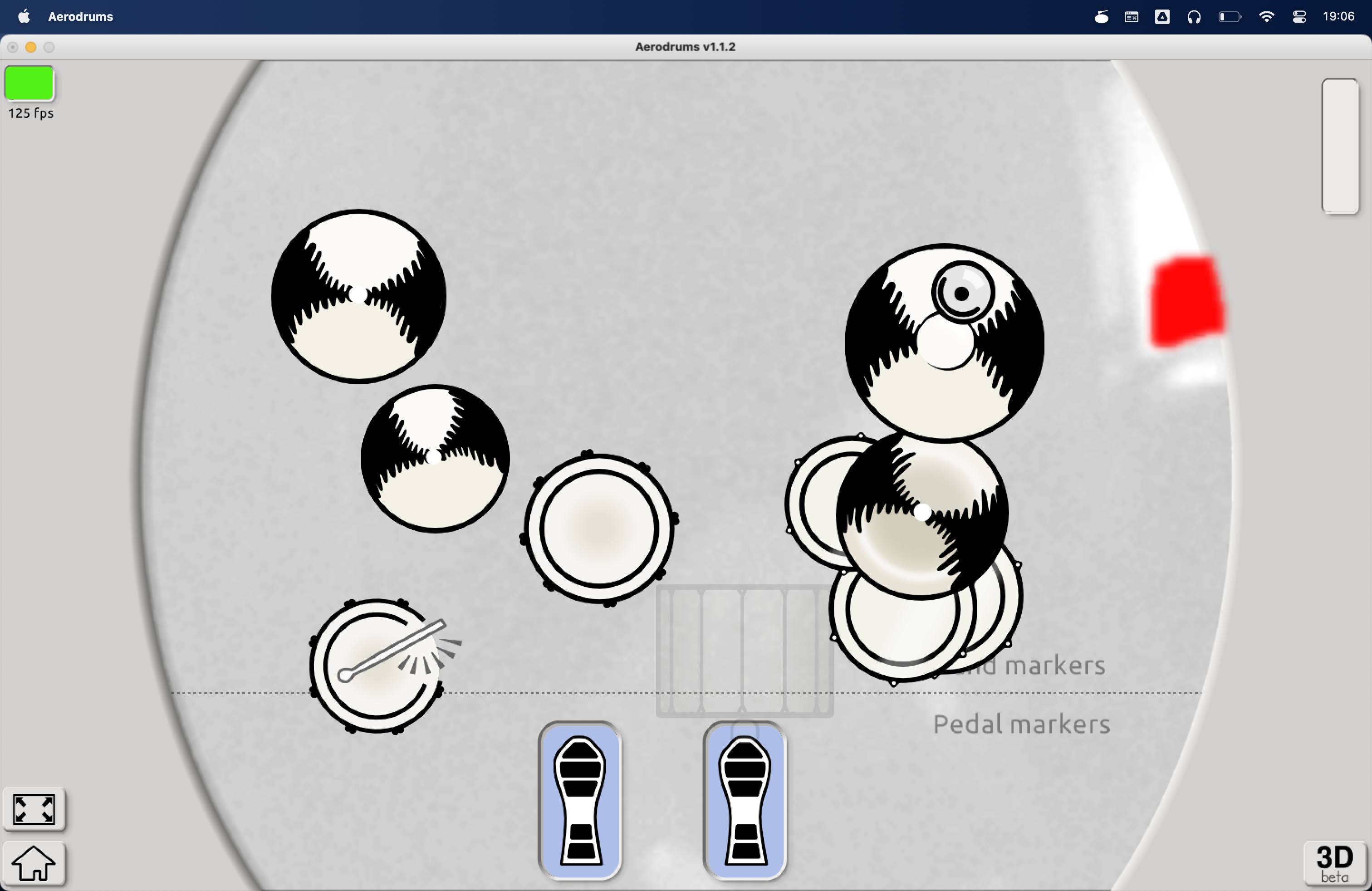Click the right foot pedal

[745, 800]
